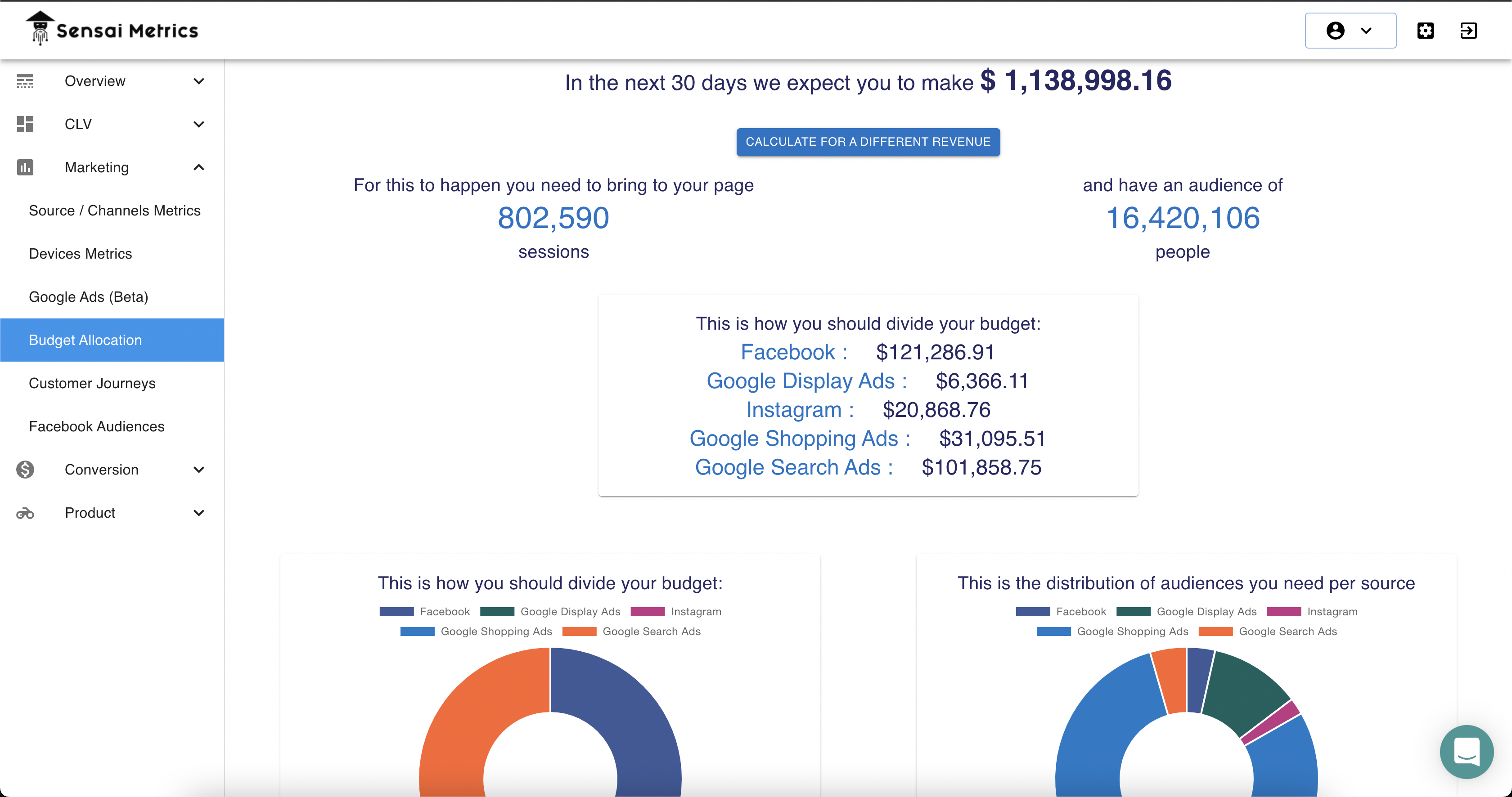Toggle Google Shopping Ads legend in budget chart
The image size is (1512, 797).
[x=476, y=631]
